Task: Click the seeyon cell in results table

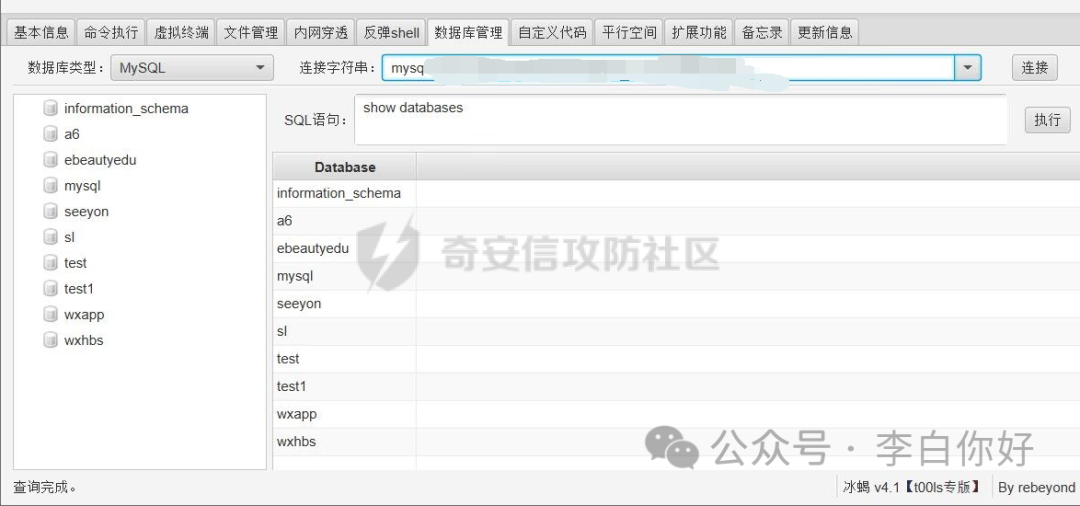Action: coord(344,304)
